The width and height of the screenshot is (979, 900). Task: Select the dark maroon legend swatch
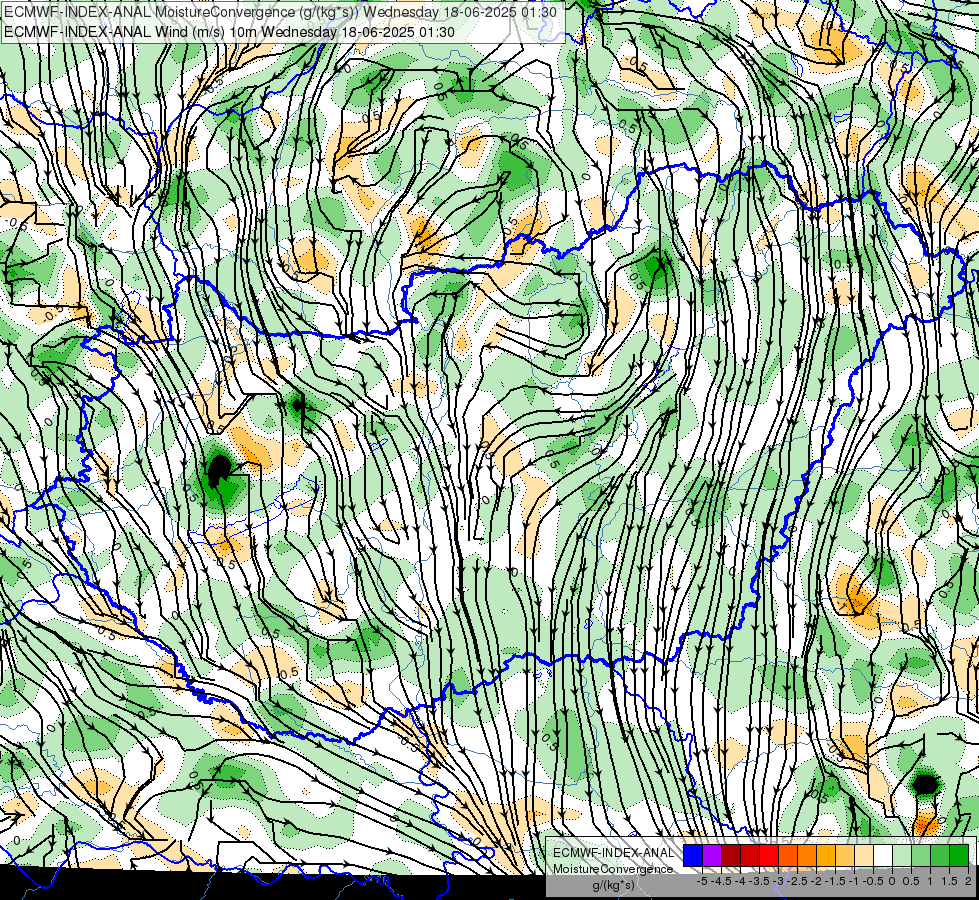point(731,856)
